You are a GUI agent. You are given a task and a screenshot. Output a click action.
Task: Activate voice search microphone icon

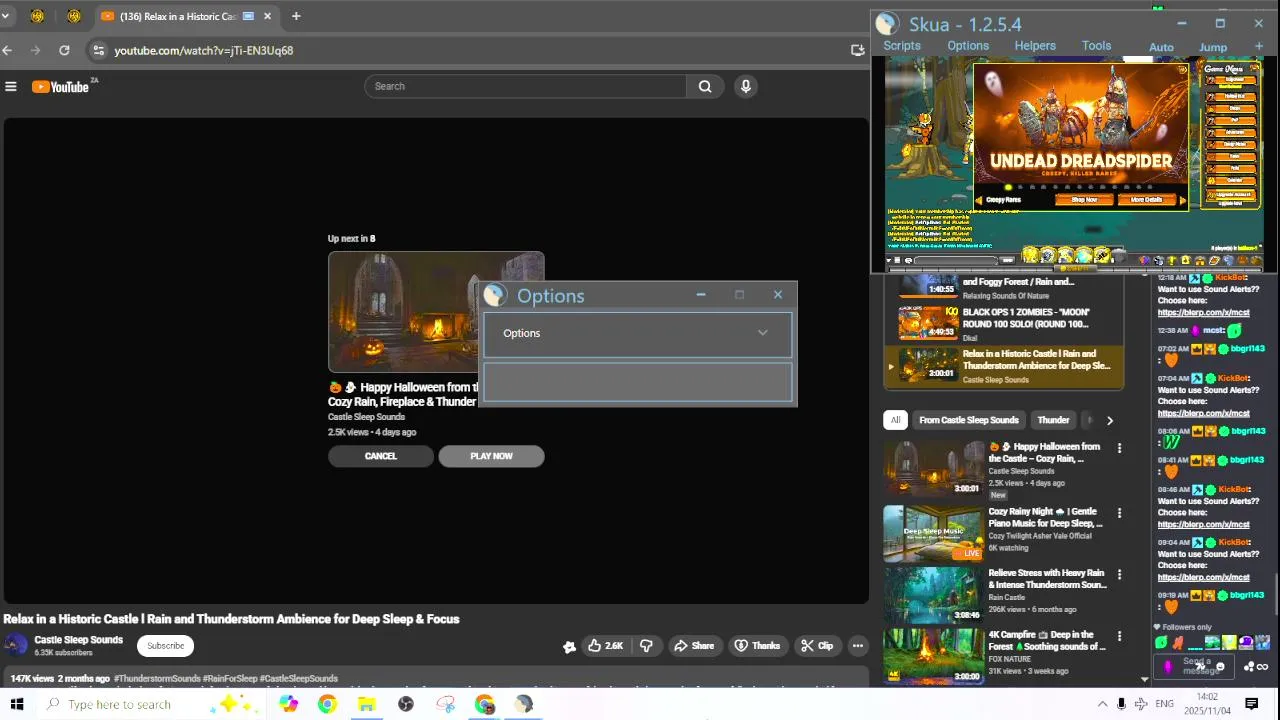tap(745, 86)
